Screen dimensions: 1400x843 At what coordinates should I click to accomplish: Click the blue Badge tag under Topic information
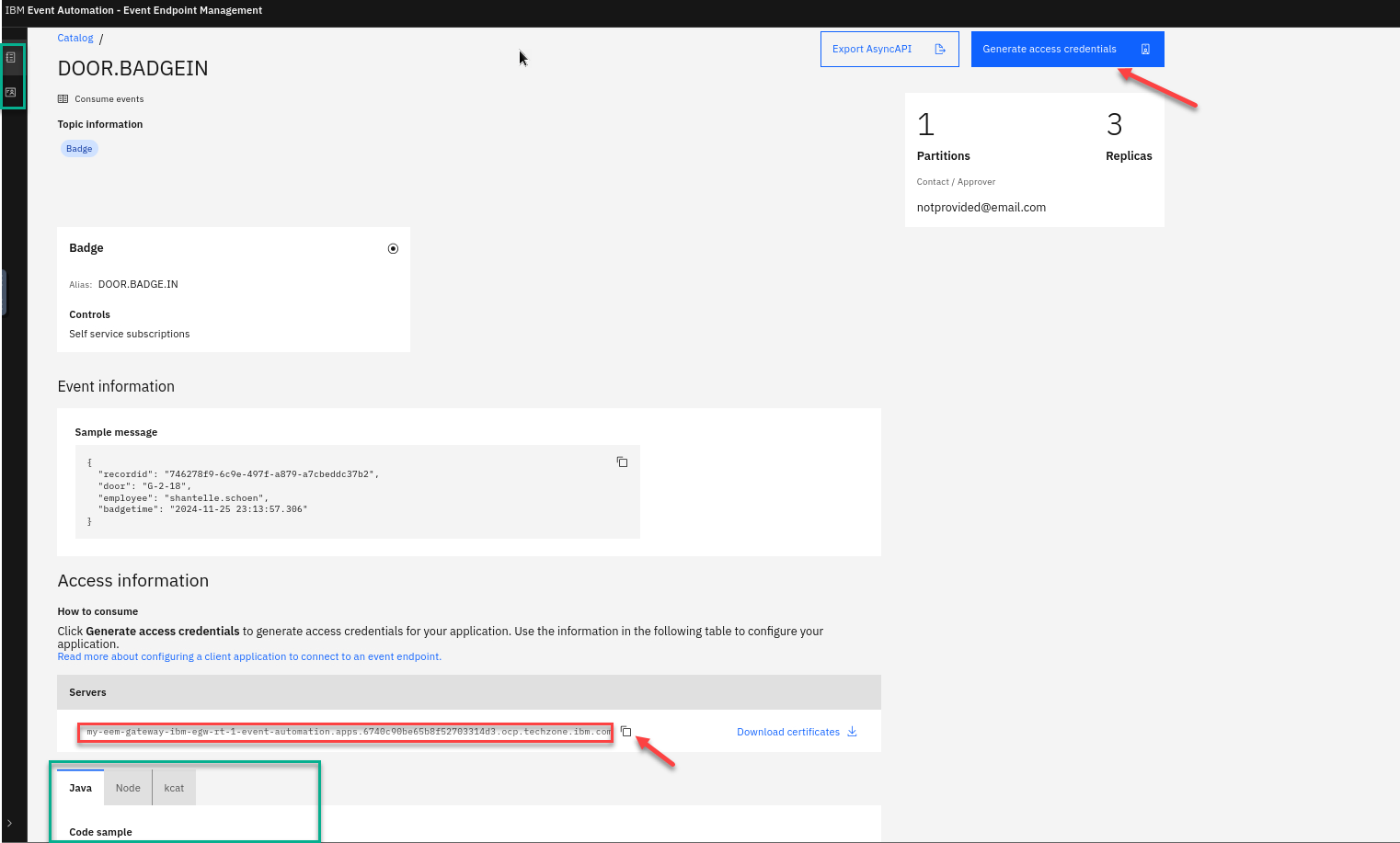(79, 149)
